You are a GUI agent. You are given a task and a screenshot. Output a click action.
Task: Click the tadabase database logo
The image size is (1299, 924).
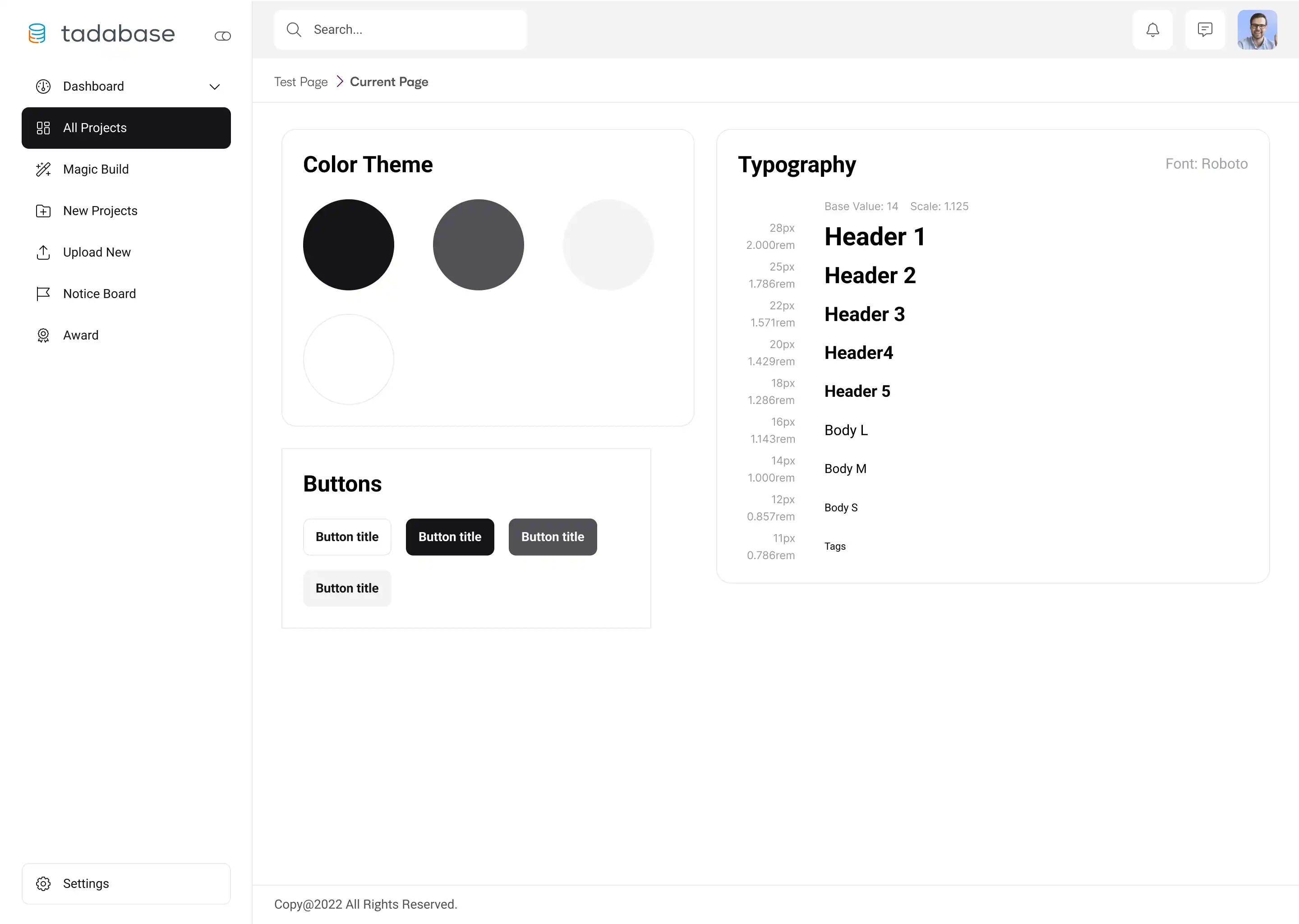click(37, 33)
